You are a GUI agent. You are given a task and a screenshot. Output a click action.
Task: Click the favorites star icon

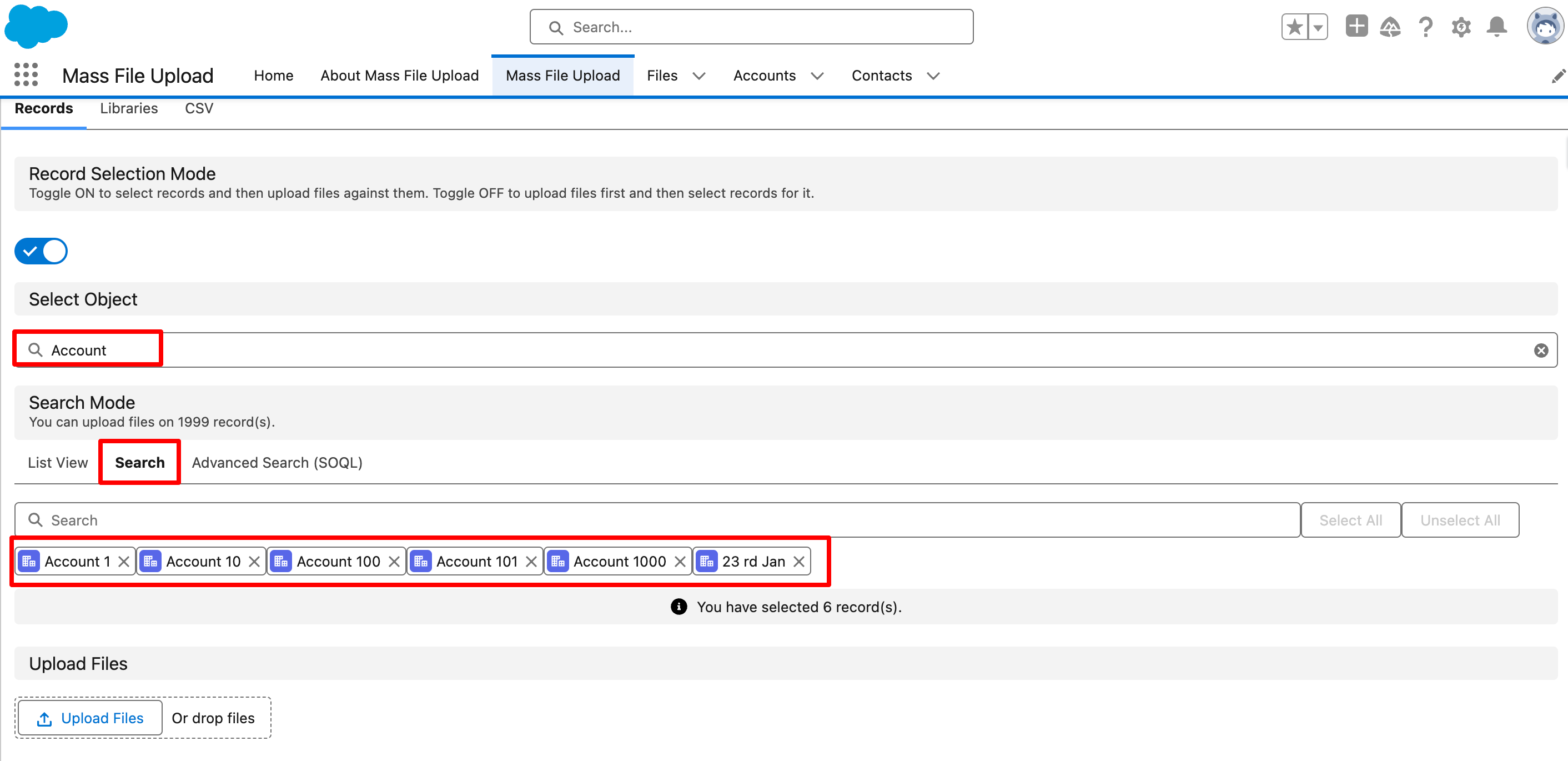(1294, 27)
